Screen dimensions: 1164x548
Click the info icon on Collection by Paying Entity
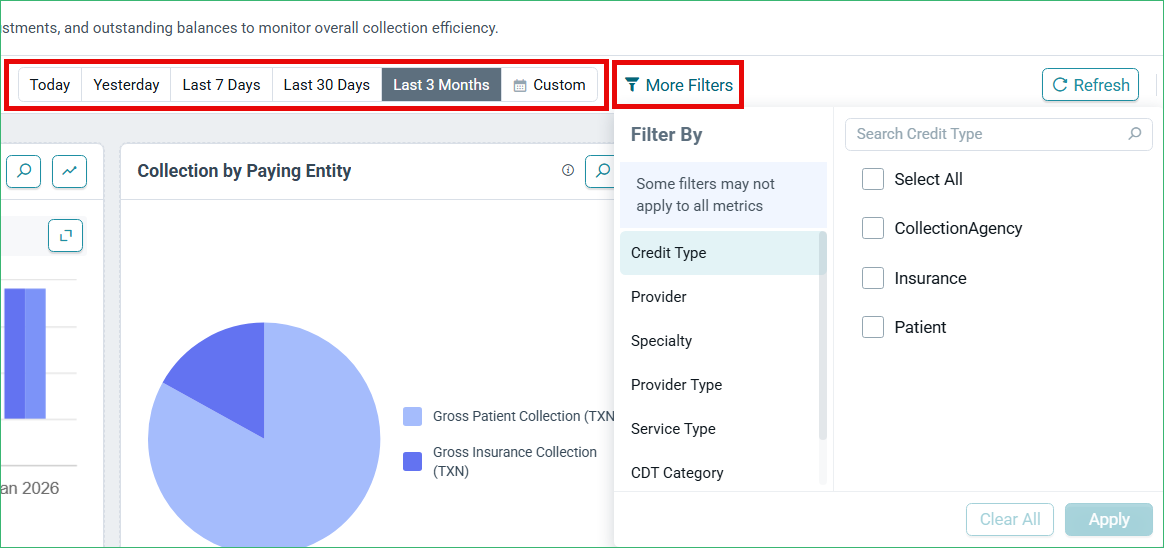(x=568, y=170)
